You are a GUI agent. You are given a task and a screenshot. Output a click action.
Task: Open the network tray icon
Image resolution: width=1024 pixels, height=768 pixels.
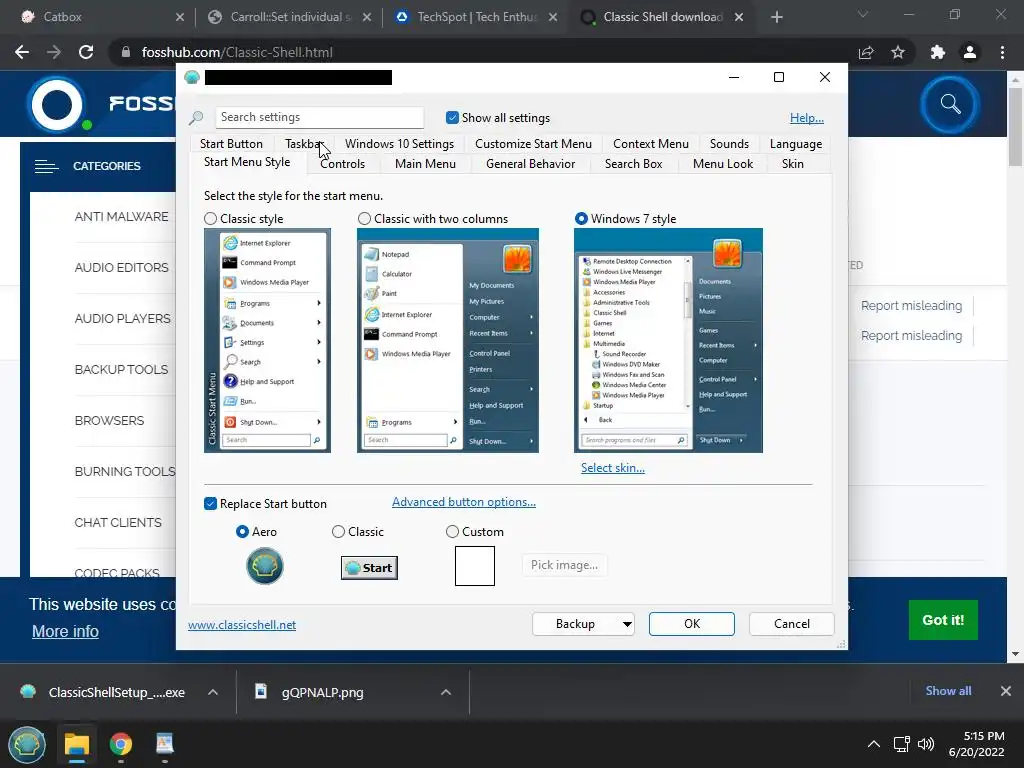coord(902,744)
